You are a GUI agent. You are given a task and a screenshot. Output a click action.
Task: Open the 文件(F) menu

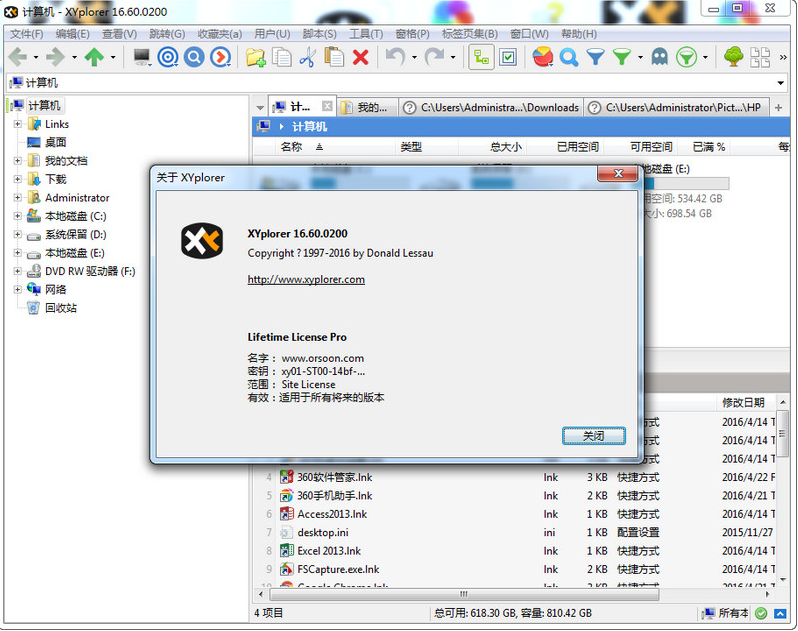pos(26,34)
